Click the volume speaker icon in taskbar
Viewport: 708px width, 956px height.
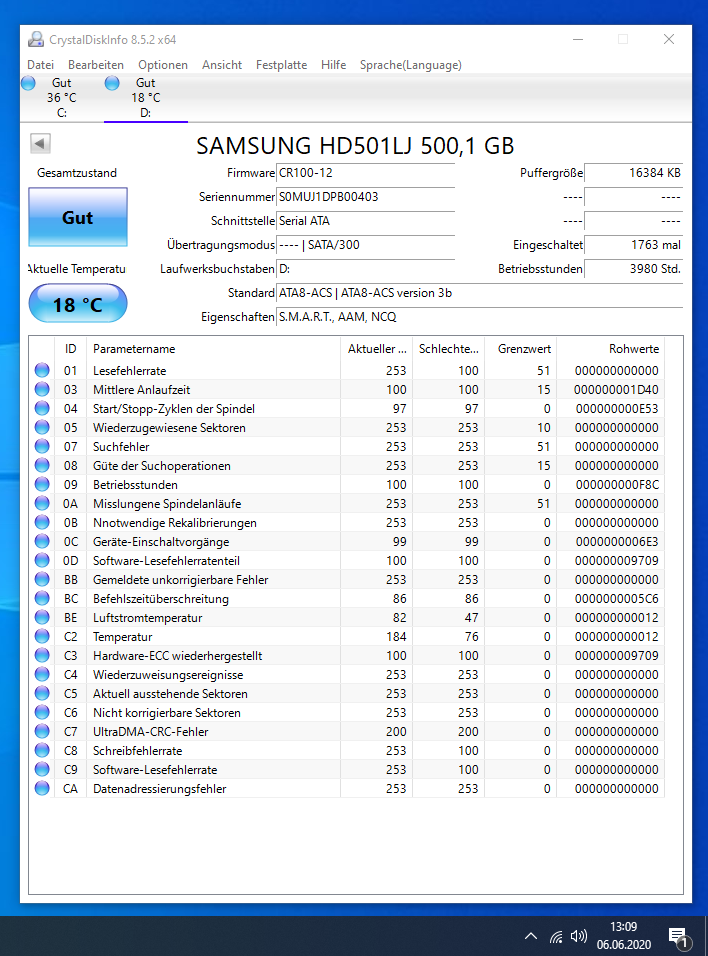click(578, 936)
